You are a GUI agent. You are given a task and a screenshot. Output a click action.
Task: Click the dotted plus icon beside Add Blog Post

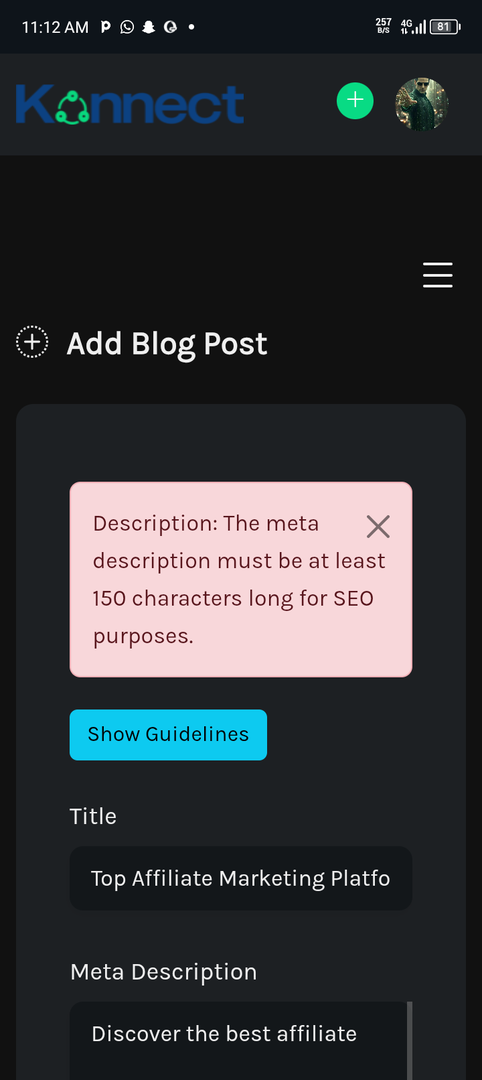[32, 342]
